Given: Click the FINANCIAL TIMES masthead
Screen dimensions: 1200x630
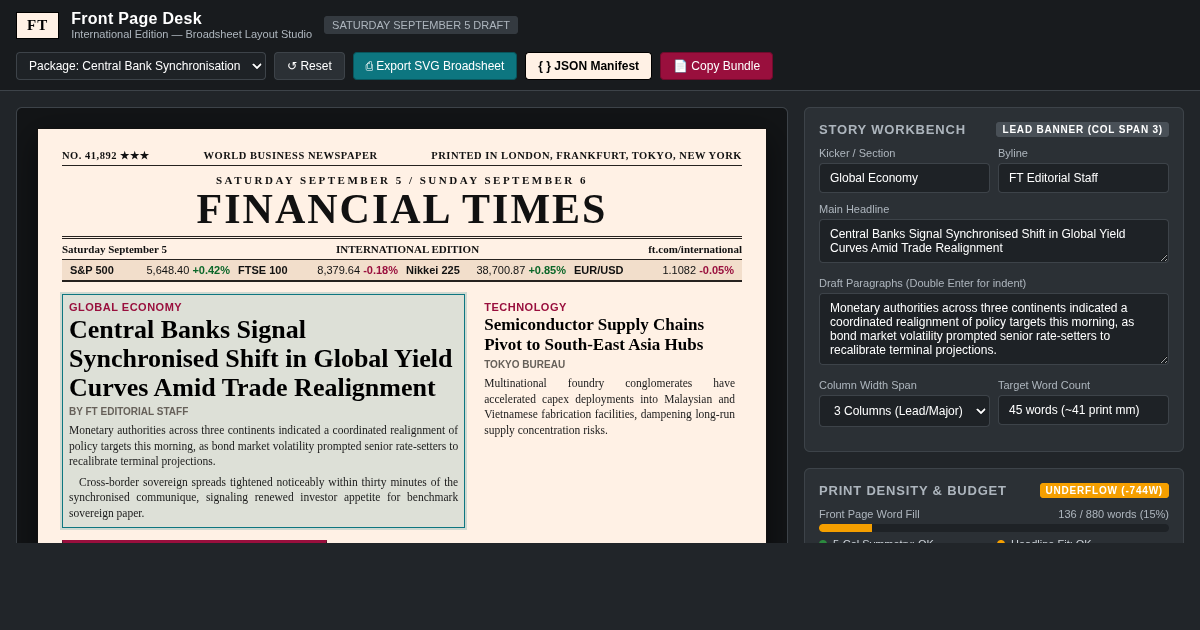Looking at the screenshot, I should click(x=402, y=209).
